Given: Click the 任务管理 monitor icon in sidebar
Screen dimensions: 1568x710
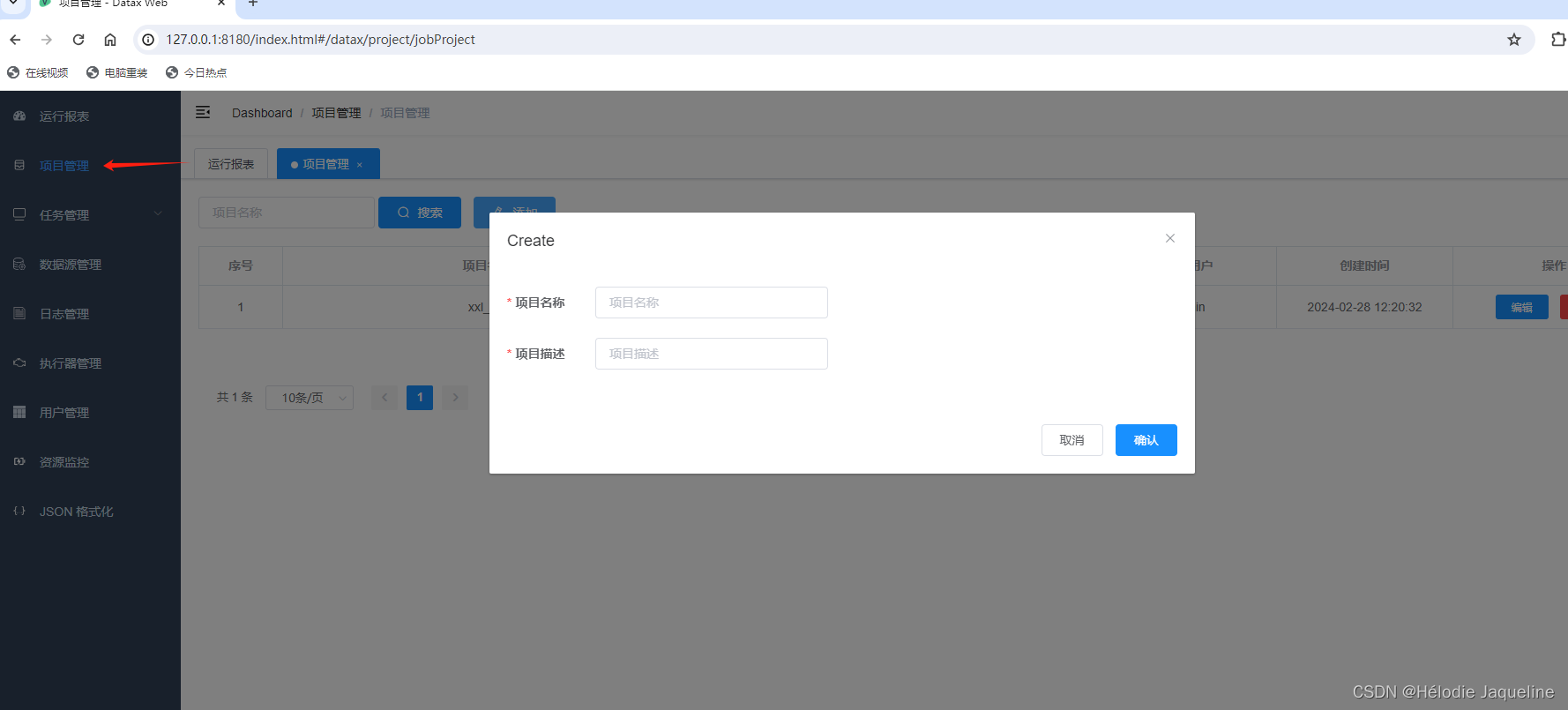Looking at the screenshot, I should (19, 214).
